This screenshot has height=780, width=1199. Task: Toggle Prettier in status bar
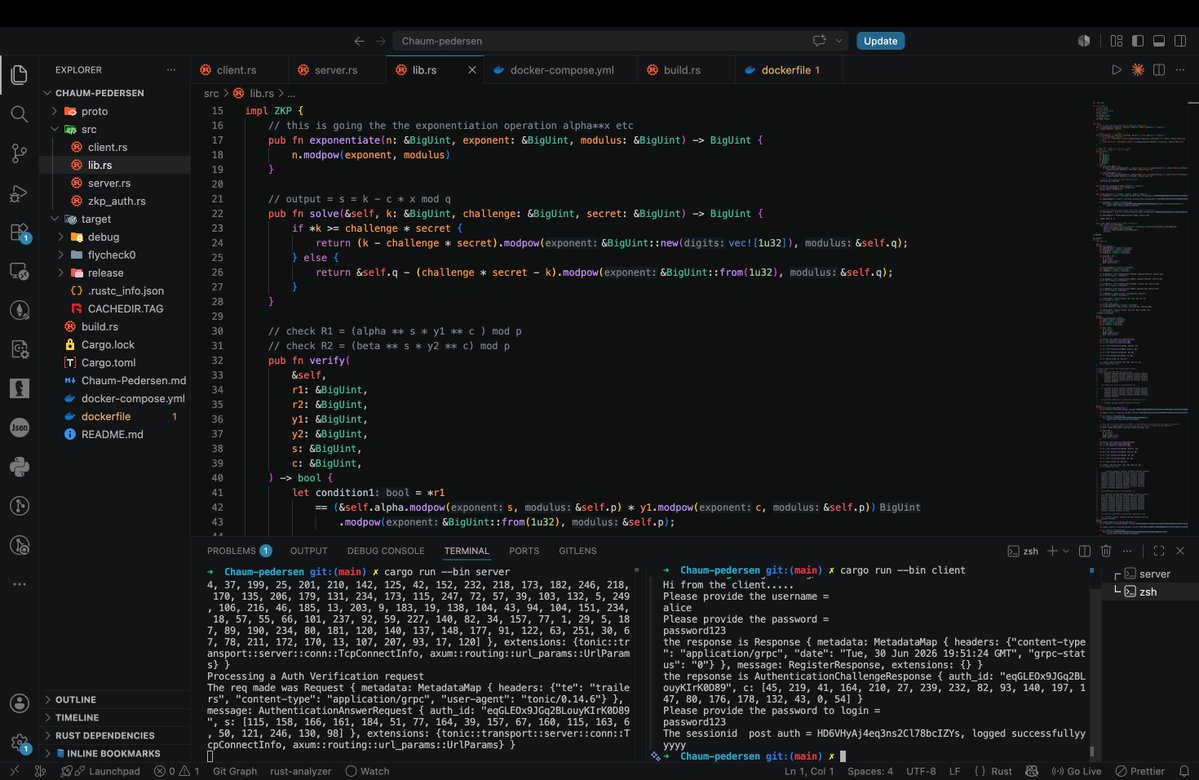click(x=1139, y=771)
